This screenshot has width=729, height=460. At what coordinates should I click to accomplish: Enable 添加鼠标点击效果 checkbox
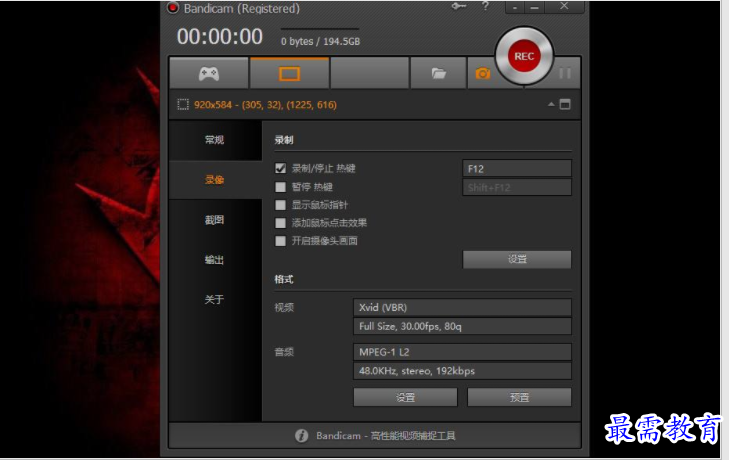click(280, 223)
